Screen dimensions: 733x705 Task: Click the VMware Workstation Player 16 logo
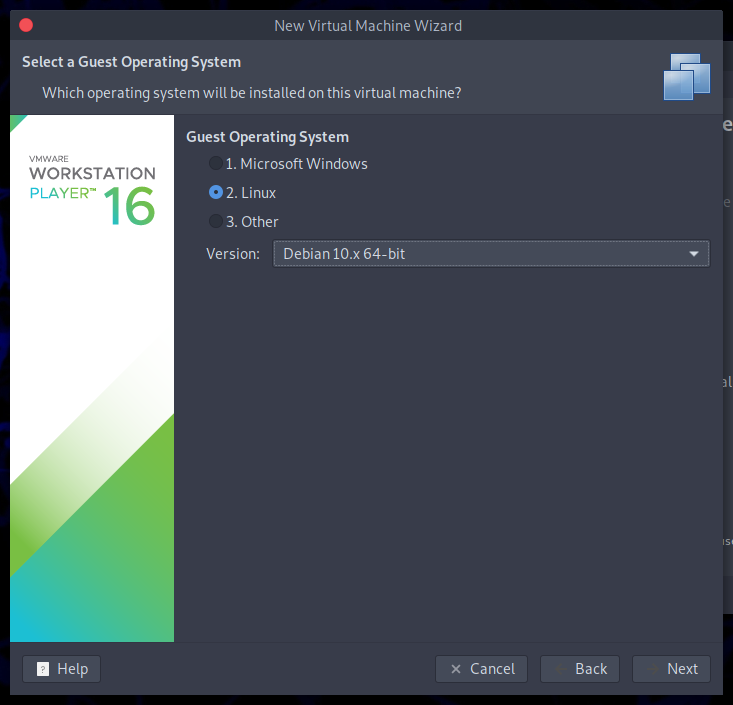(x=92, y=190)
